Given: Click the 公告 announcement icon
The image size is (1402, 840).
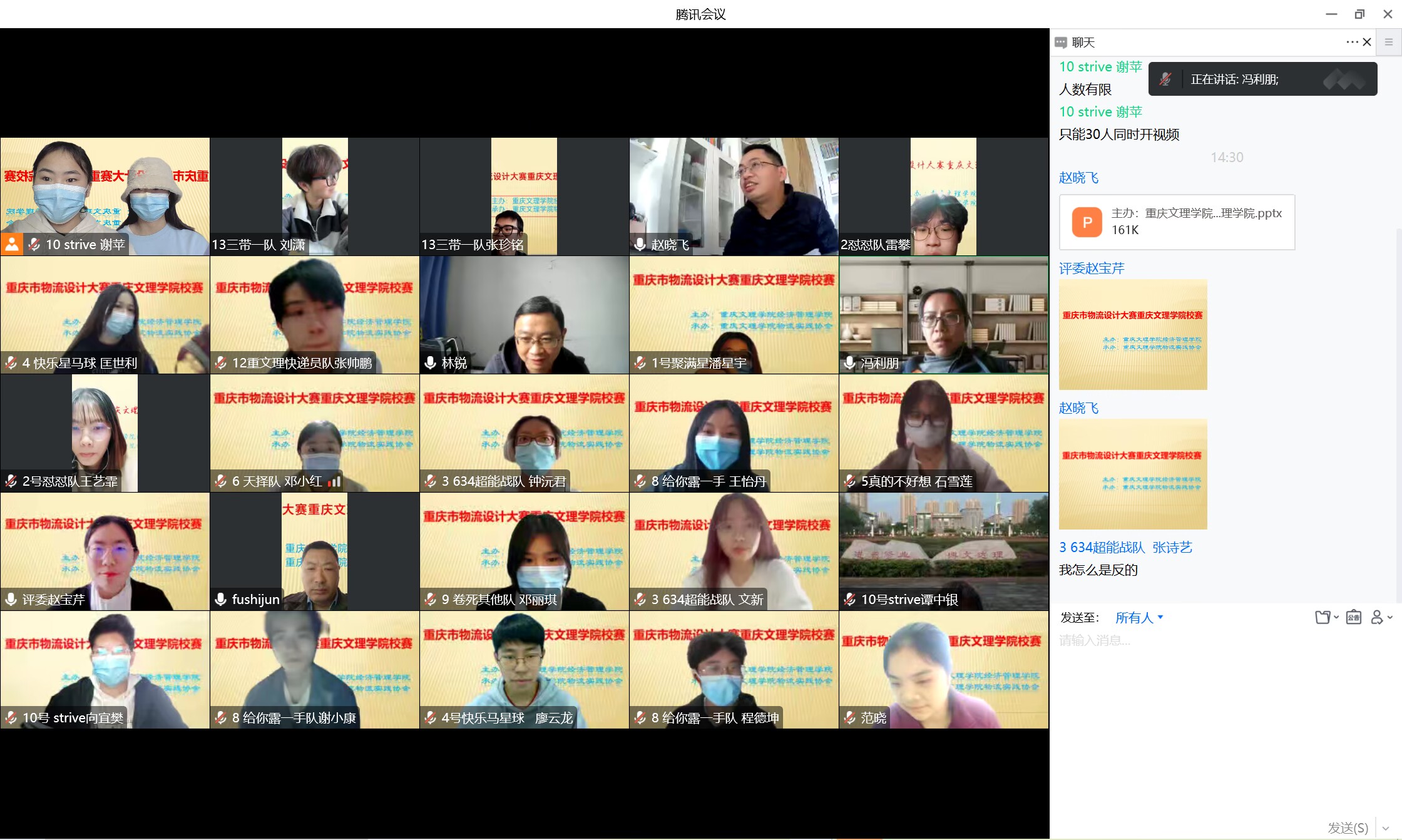Looking at the screenshot, I should click(1353, 618).
